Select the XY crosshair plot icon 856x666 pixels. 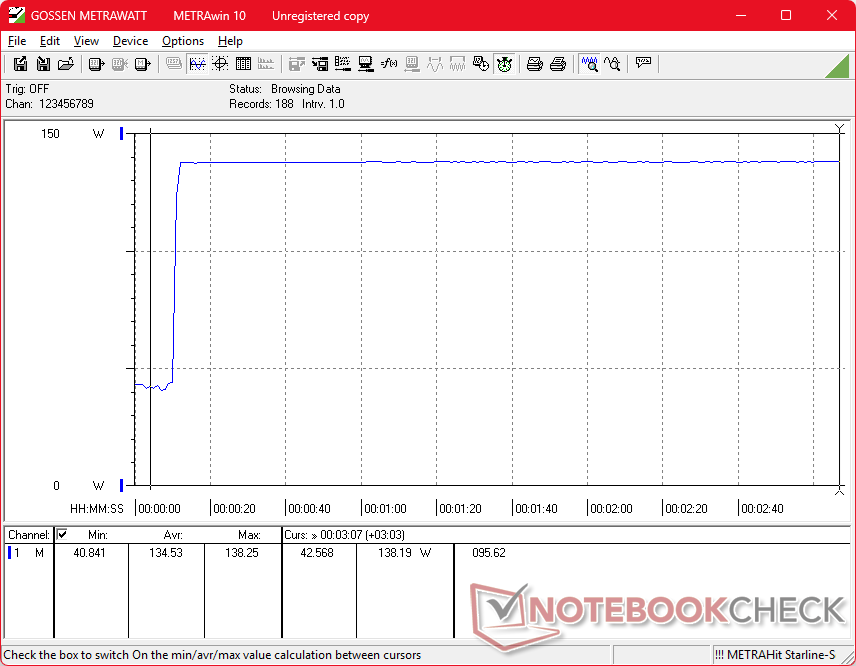(x=220, y=64)
